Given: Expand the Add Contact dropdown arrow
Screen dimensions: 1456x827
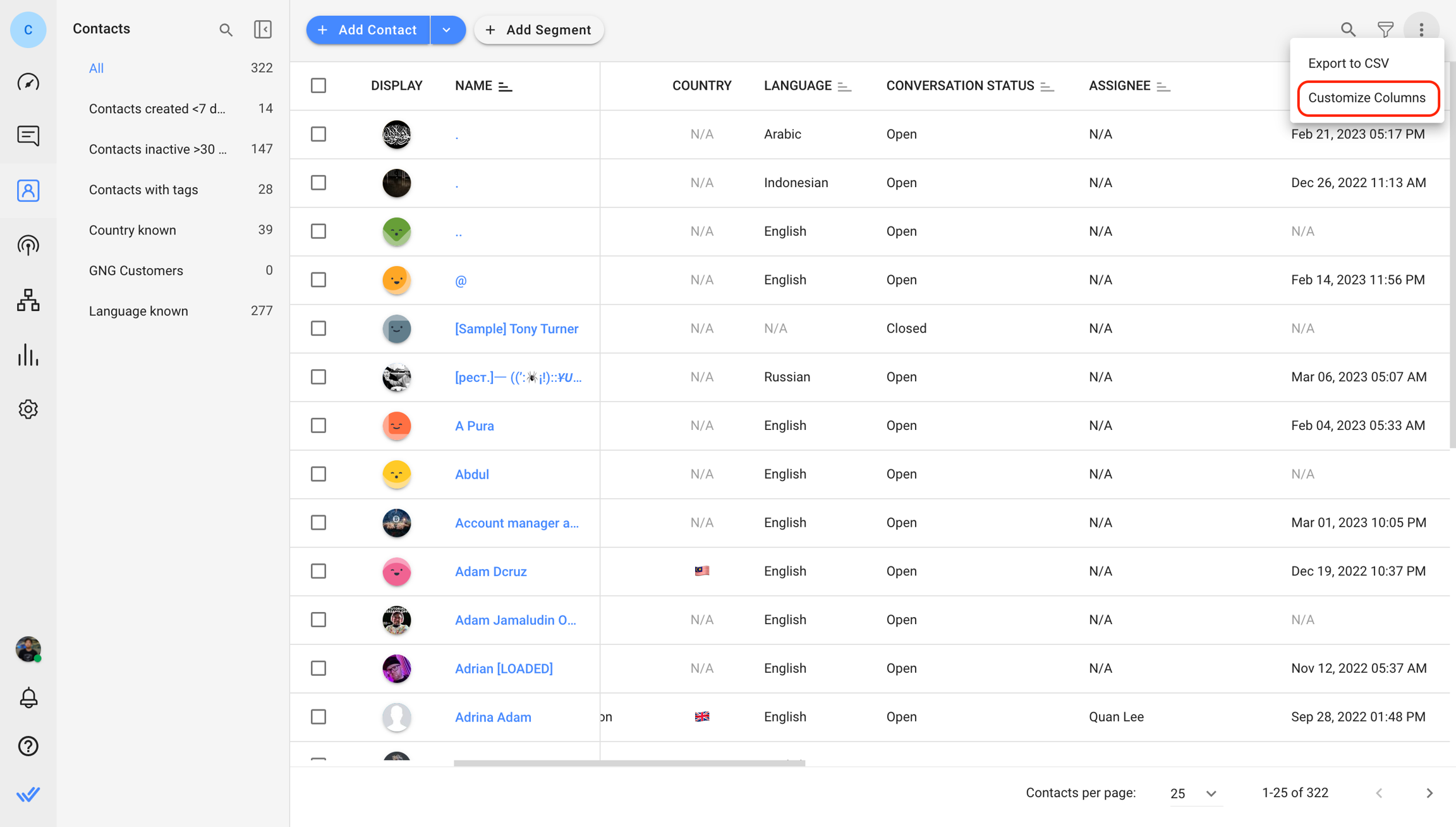Looking at the screenshot, I should 447,30.
